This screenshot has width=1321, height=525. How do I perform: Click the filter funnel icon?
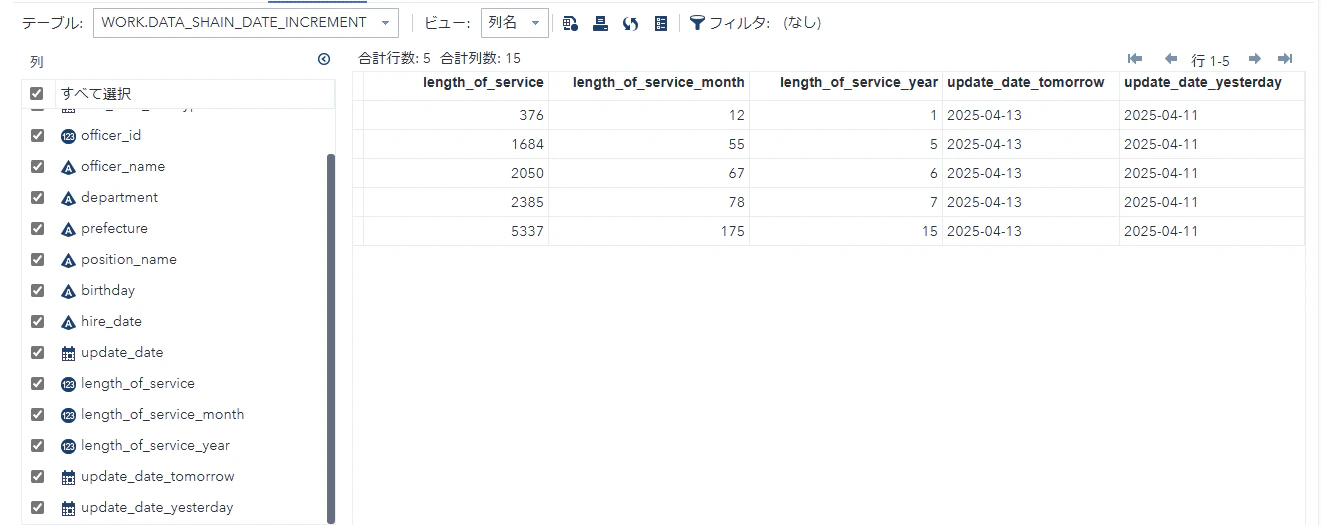point(697,23)
